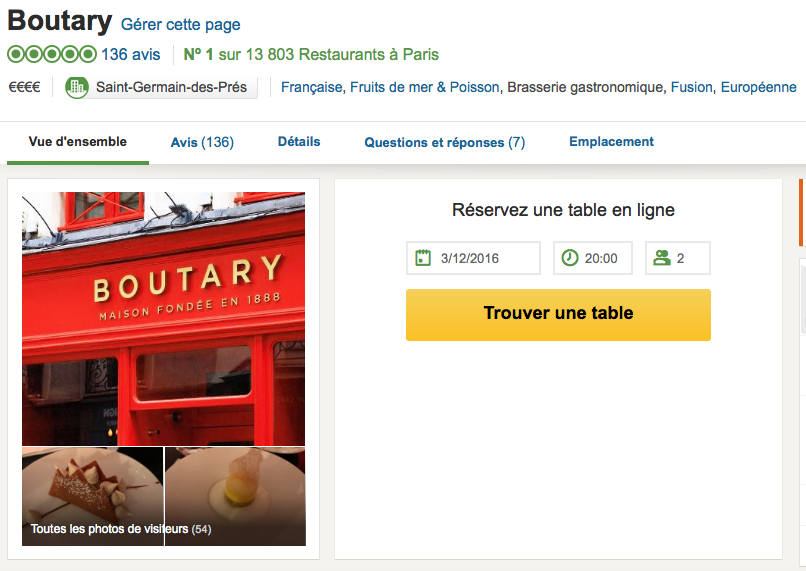
Task: Open the party size selector showing 2
Action: 677,258
